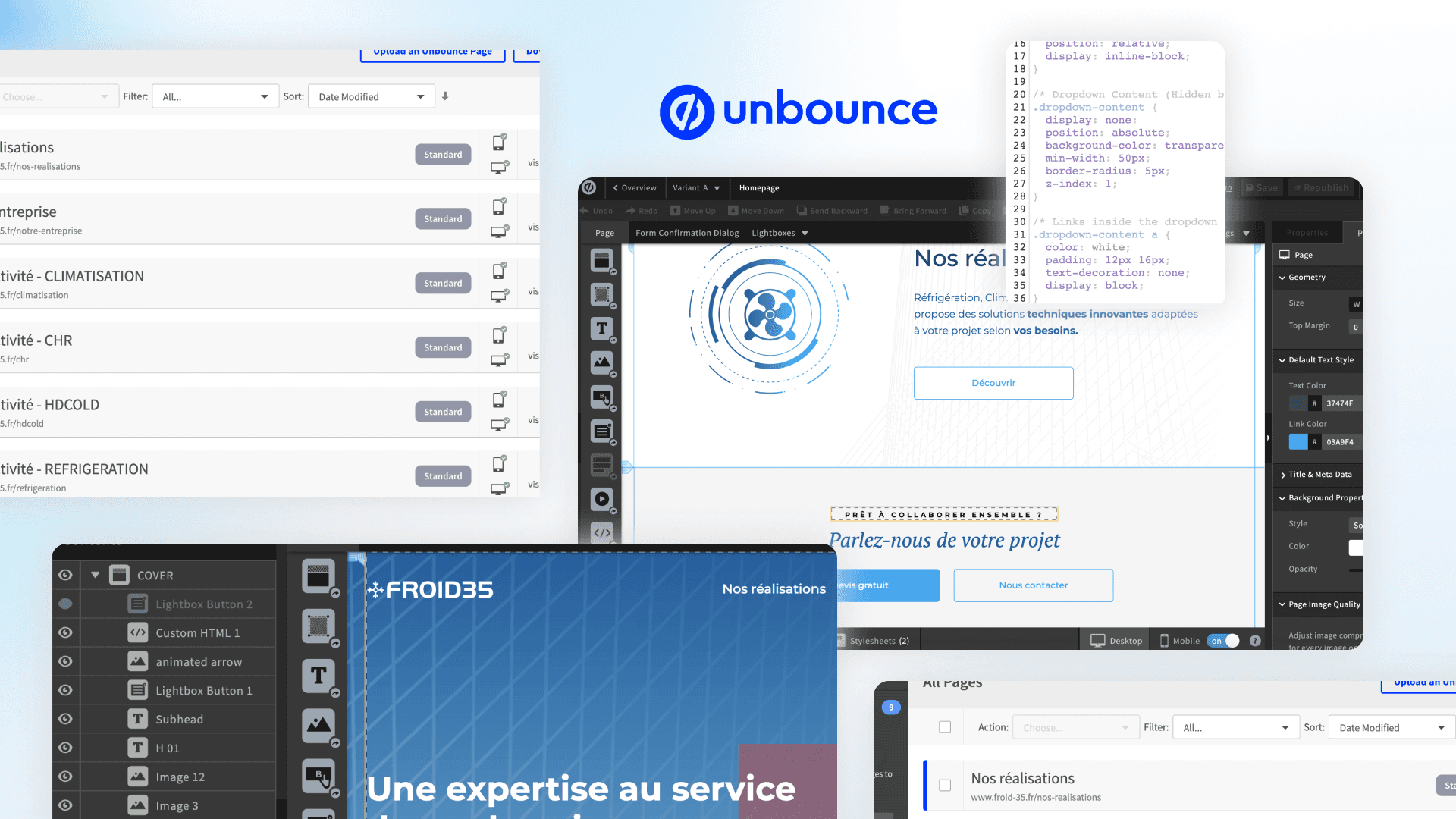Screen dimensions: 1456x819
Task: Click the Unbounce logo in editor header
Action: click(x=589, y=187)
